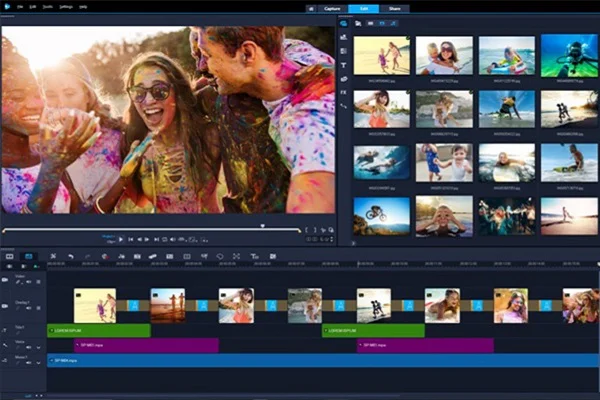The height and width of the screenshot is (400, 600).
Task: Undo the last action
Action: (71, 256)
